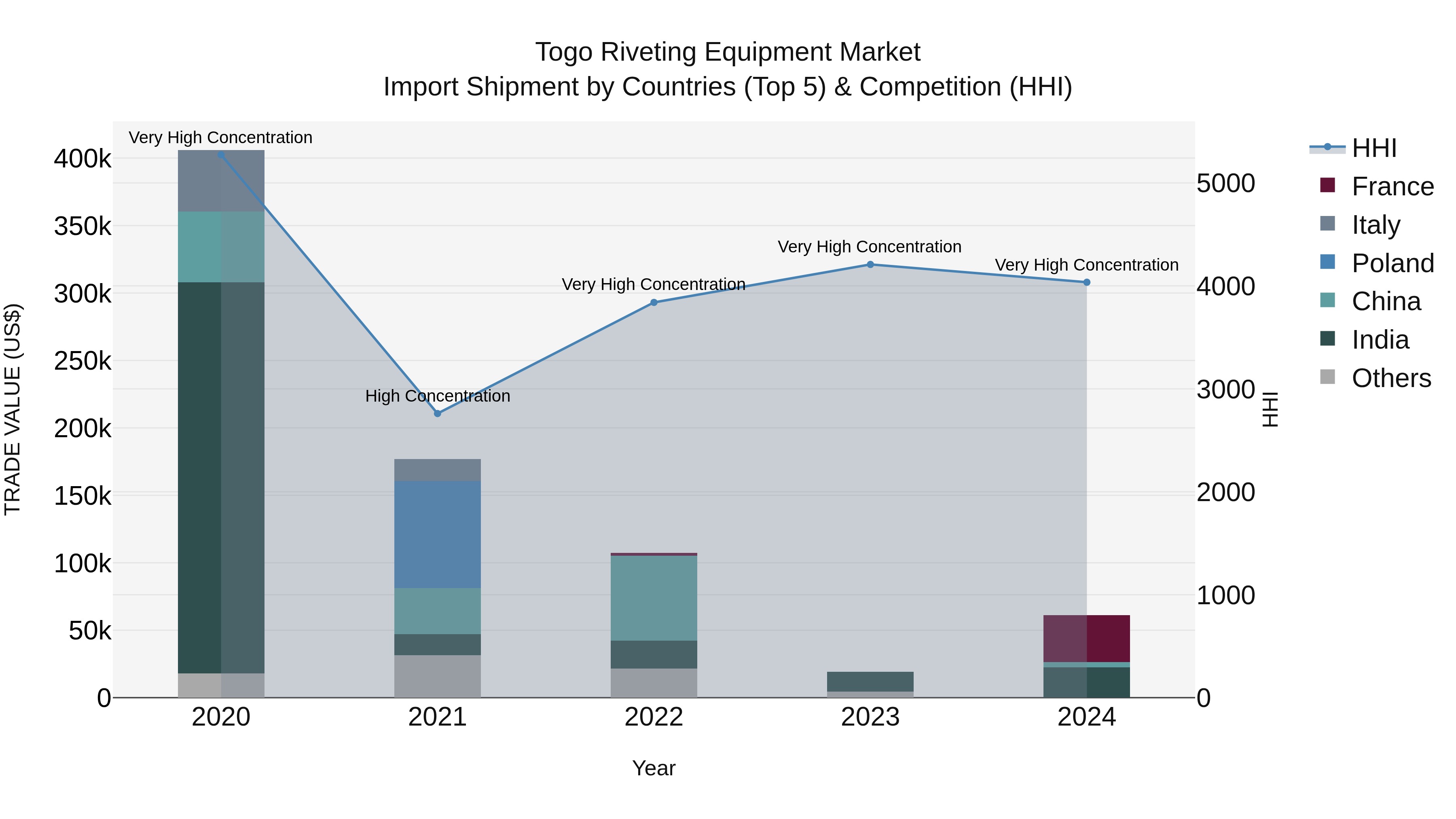Click the 2021 China bar segment
This screenshot has height=819, width=1456.
(x=438, y=611)
